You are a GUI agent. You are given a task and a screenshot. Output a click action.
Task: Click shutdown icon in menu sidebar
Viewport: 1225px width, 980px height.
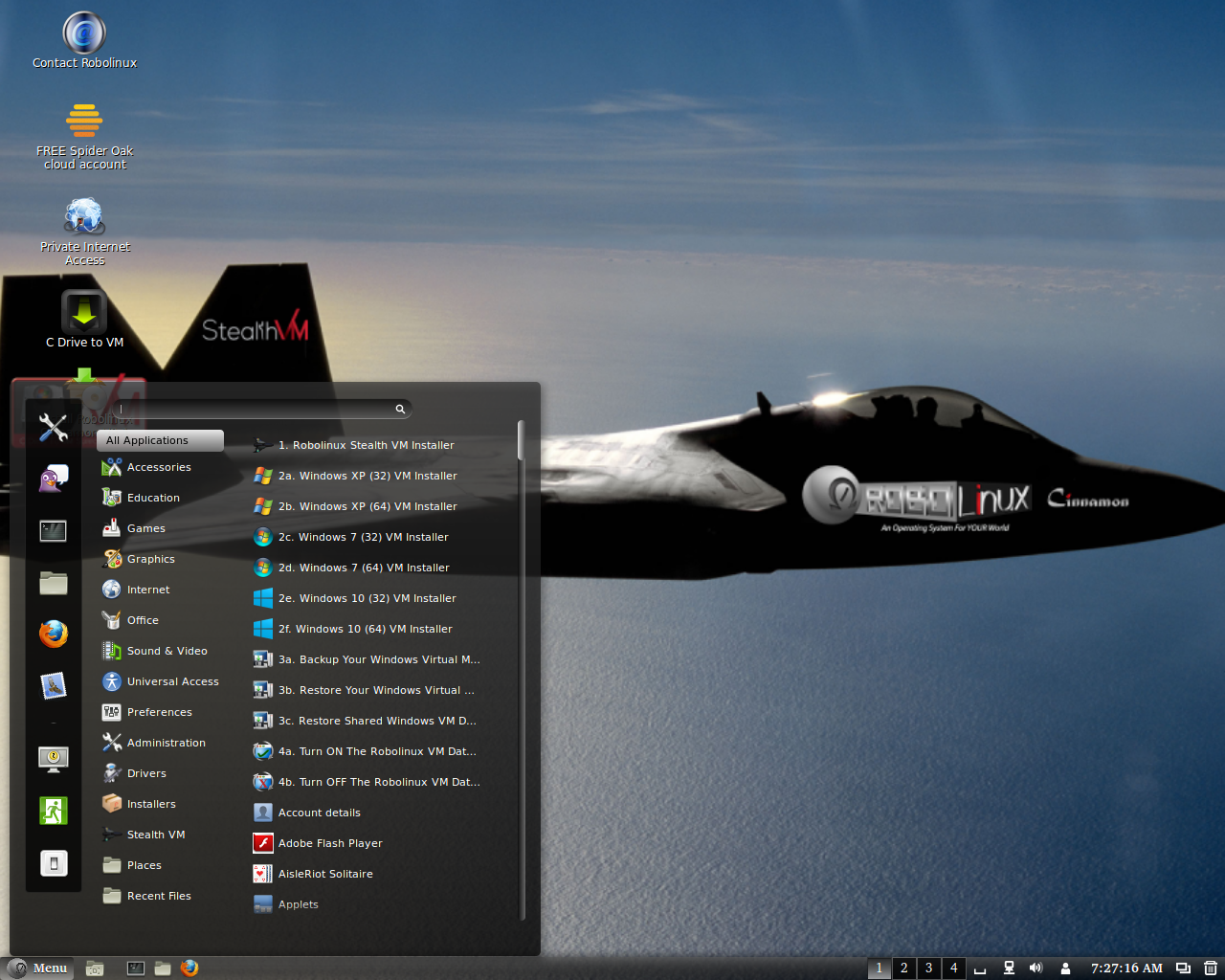point(54,863)
